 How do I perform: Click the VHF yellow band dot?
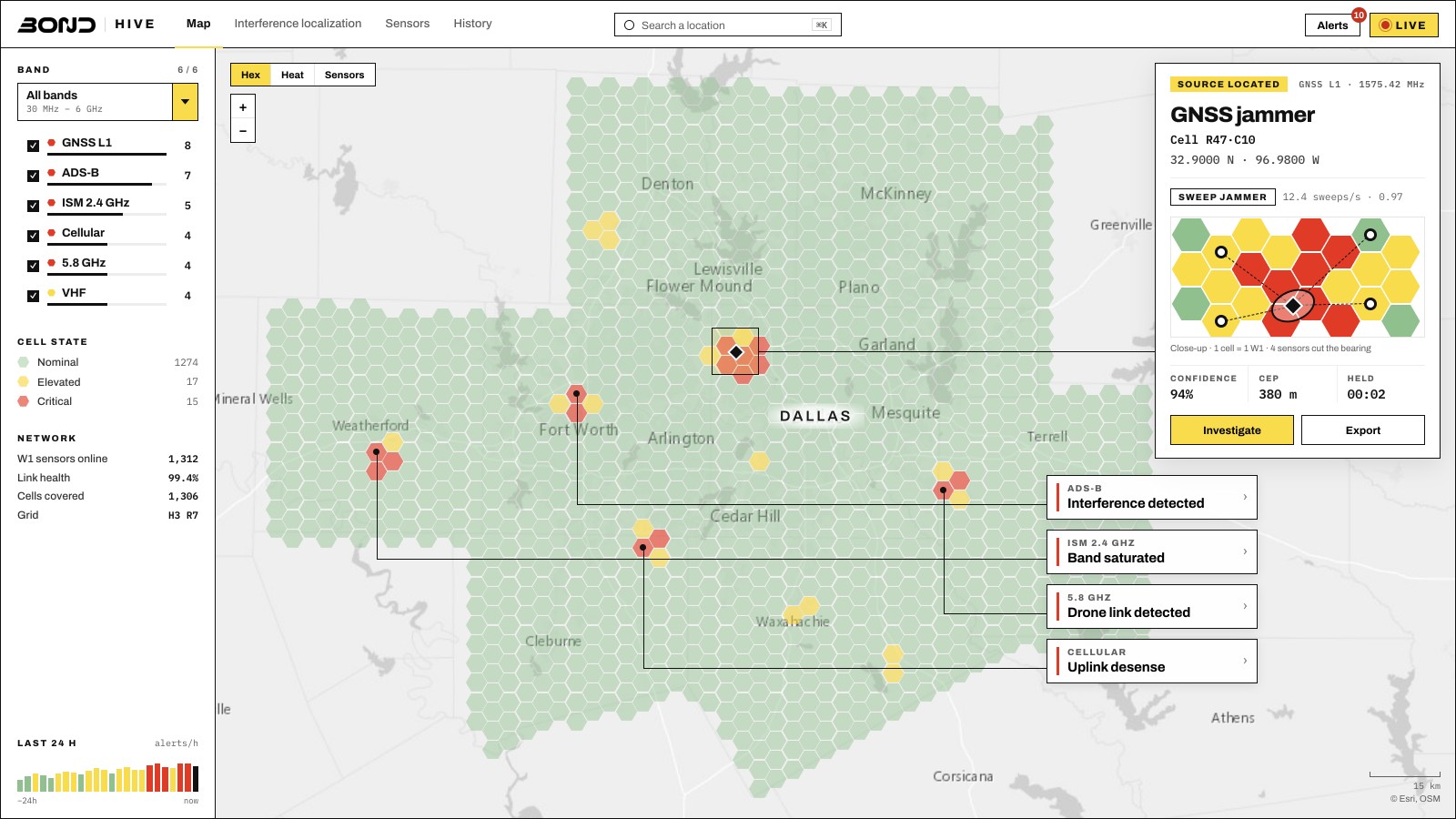click(x=51, y=293)
